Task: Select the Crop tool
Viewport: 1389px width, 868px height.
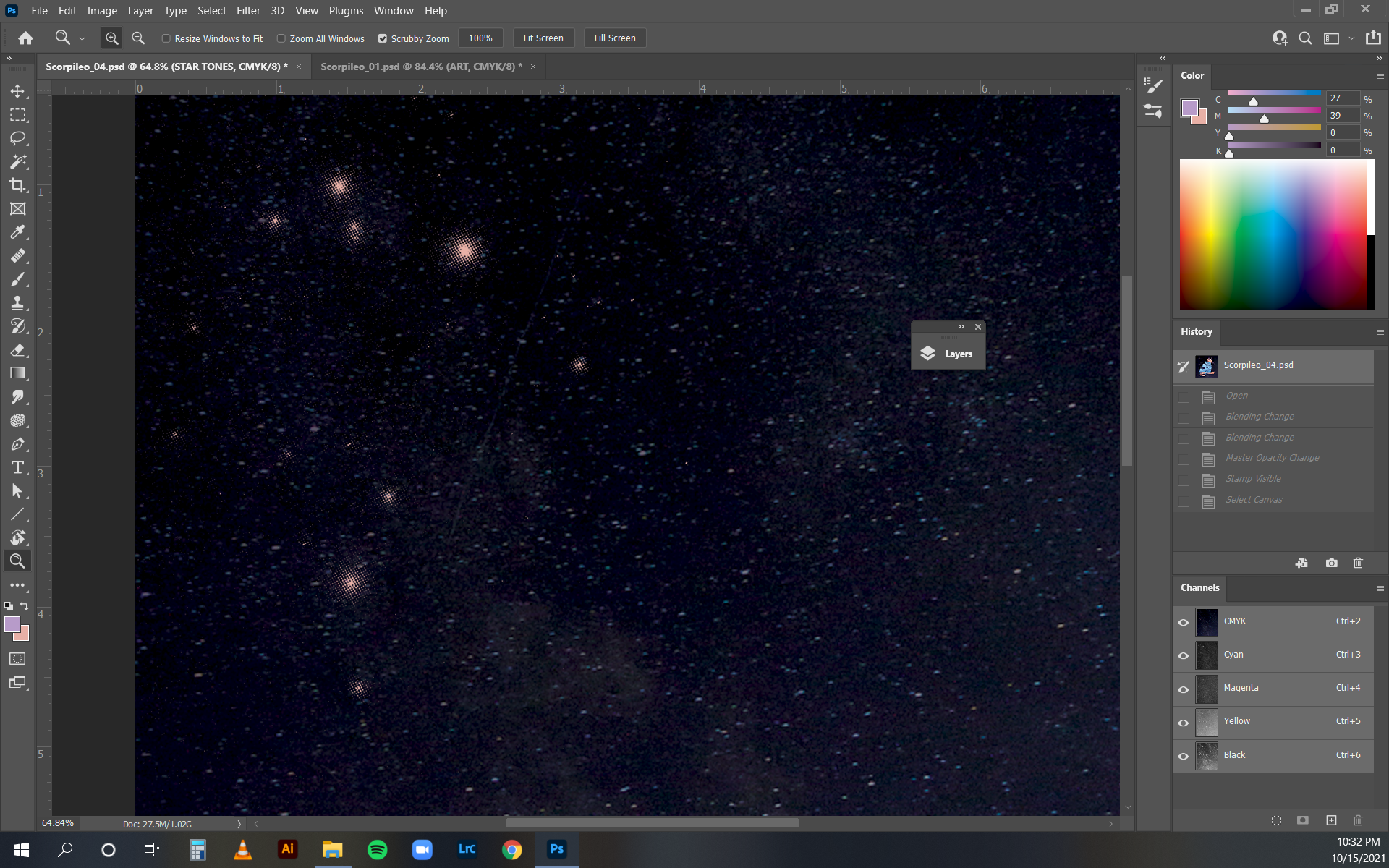Action: (17, 185)
